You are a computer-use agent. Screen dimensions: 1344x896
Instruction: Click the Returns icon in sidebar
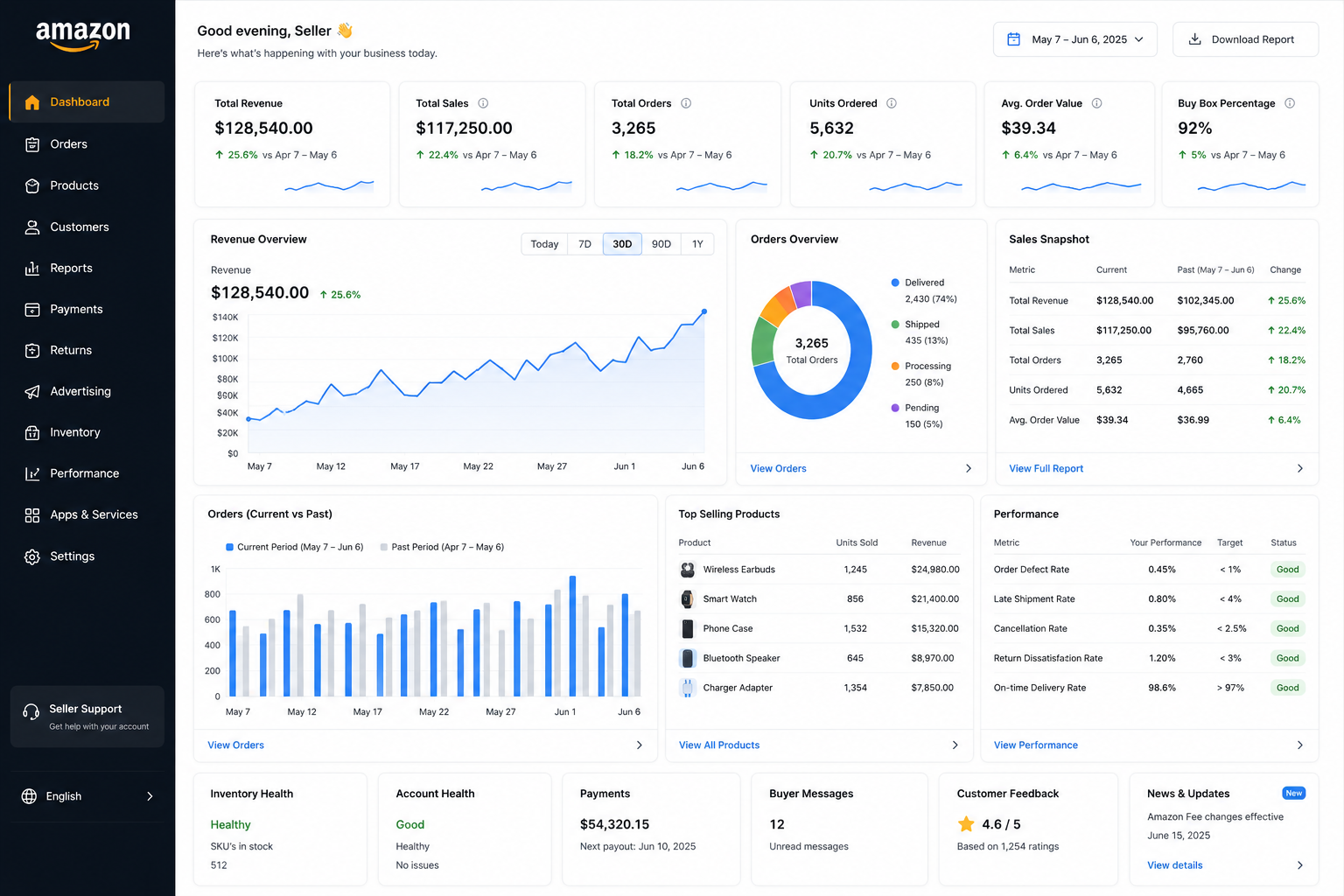pos(32,350)
